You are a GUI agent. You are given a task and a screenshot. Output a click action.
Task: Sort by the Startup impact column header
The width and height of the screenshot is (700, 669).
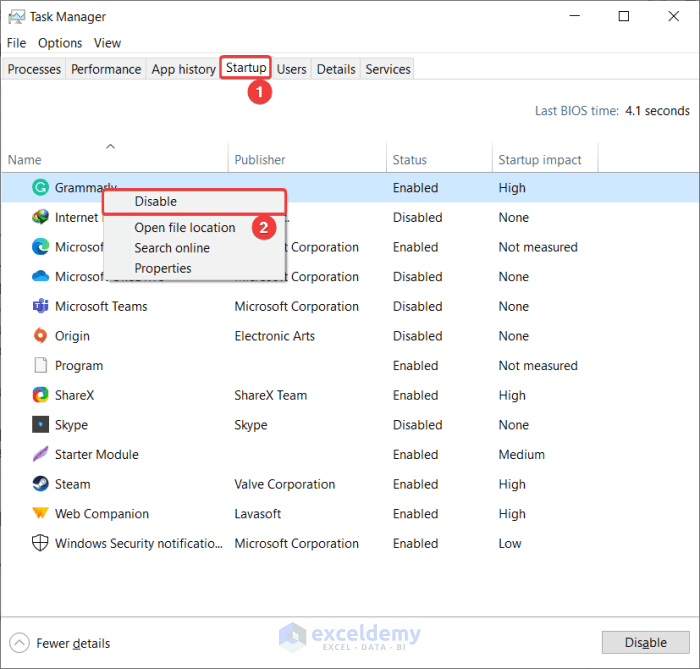point(545,159)
